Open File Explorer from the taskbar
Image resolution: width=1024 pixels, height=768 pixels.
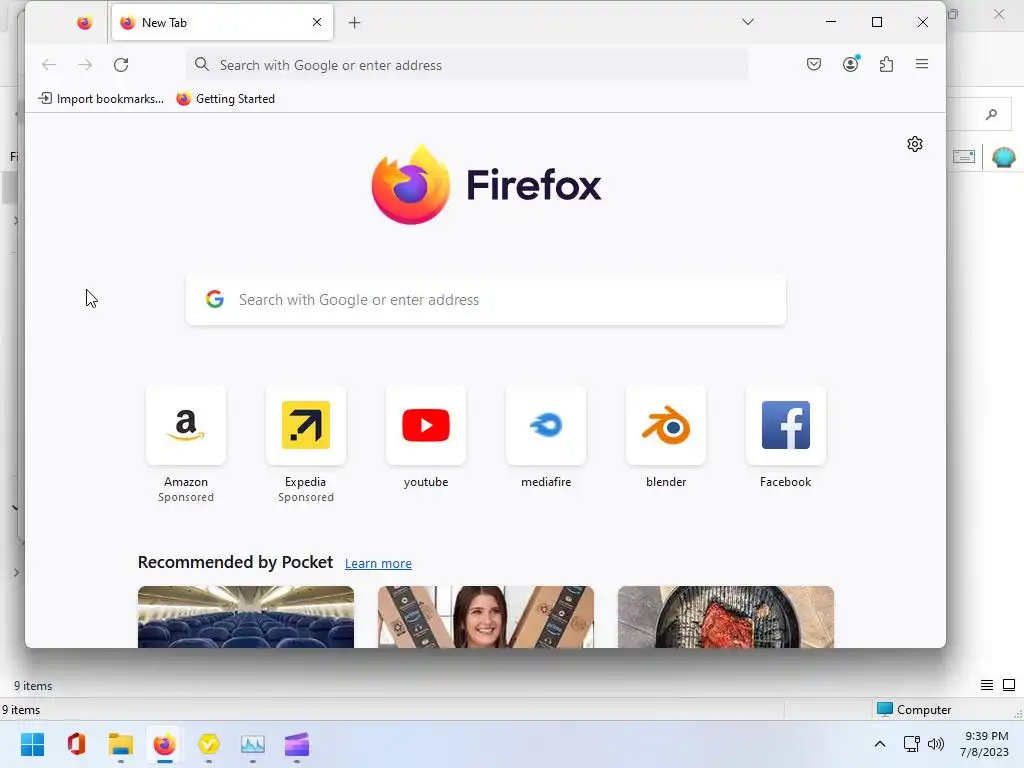(x=121, y=744)
